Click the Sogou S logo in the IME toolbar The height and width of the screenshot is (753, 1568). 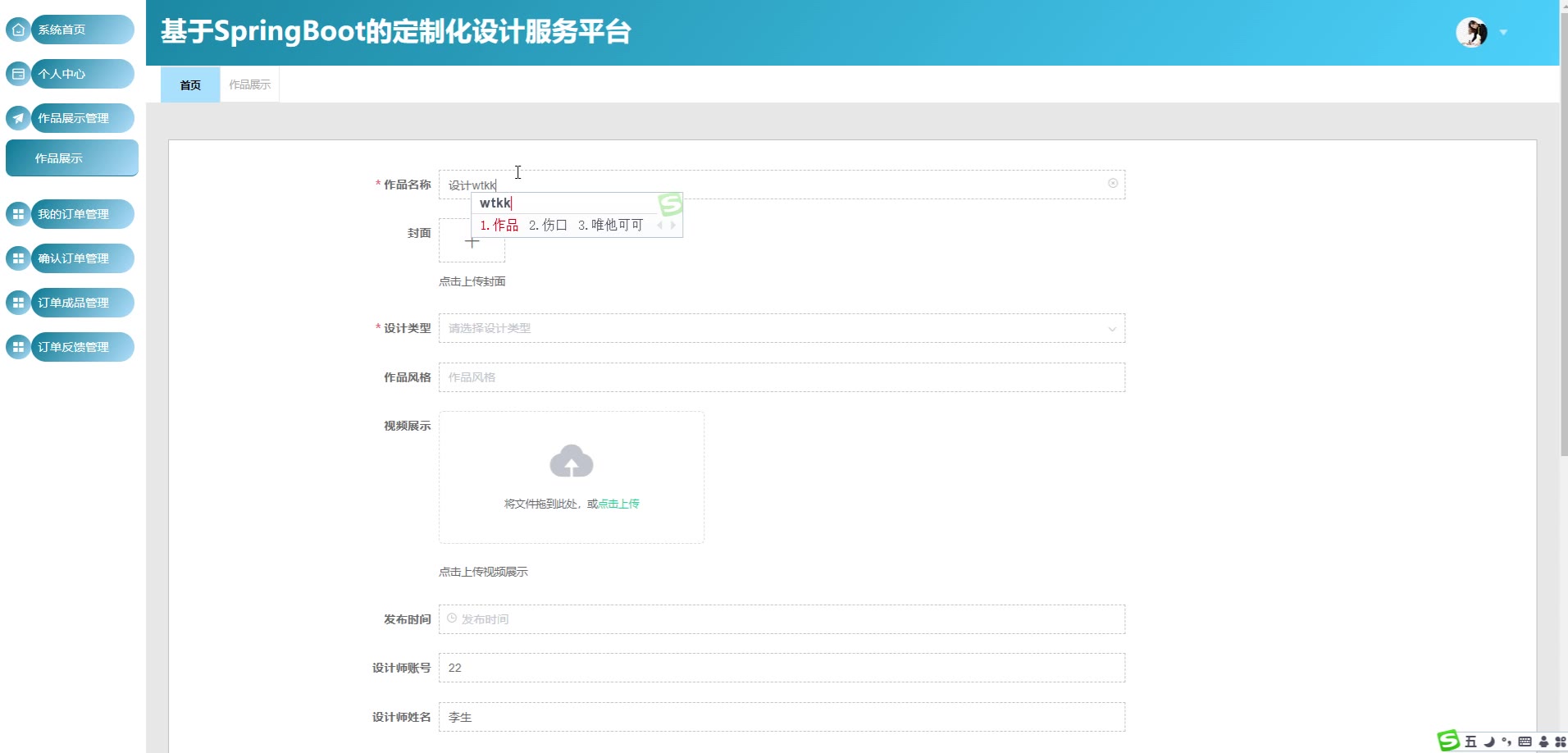pyautogui.click(x=1449, y=742)
